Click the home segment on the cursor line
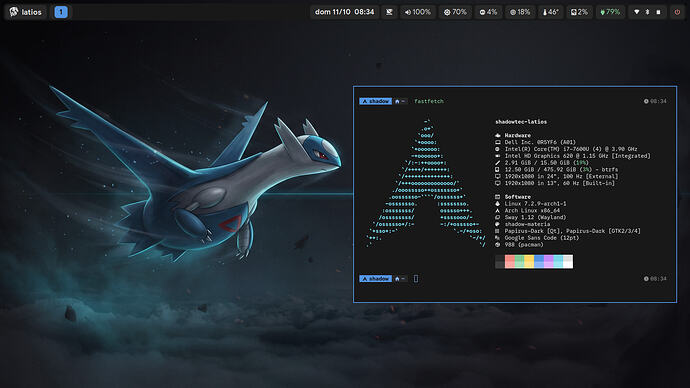690x388 pixels. [400, 278]
